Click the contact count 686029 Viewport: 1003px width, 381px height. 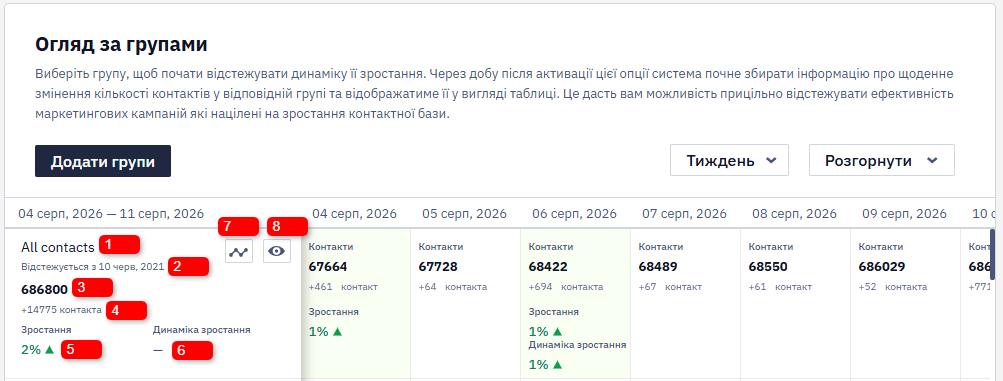click(881, 267)
